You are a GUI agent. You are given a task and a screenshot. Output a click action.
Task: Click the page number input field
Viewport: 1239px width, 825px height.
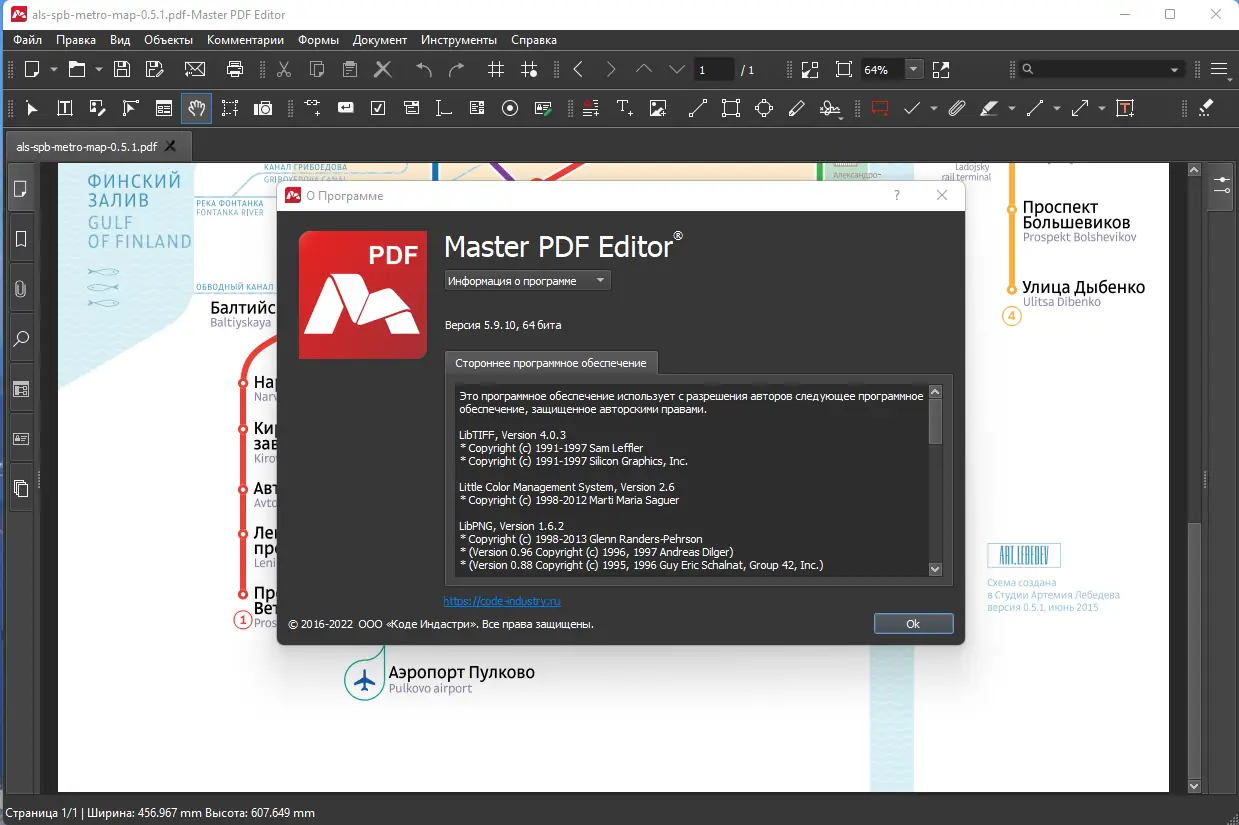(713, 69)
